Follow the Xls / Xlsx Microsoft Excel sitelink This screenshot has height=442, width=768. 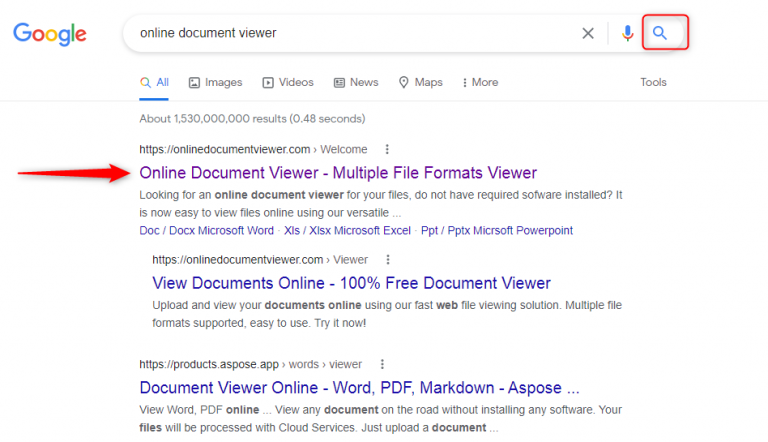(x=347, y=230)
